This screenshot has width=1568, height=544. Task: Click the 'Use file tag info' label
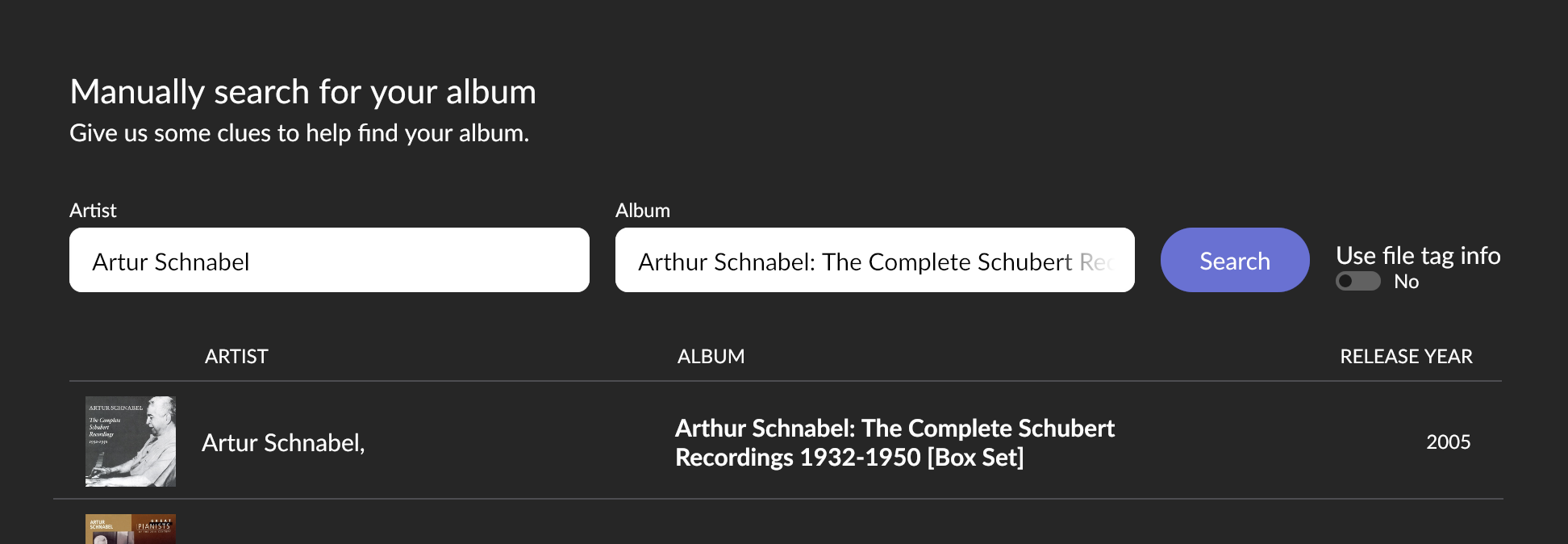[1418, 256]
